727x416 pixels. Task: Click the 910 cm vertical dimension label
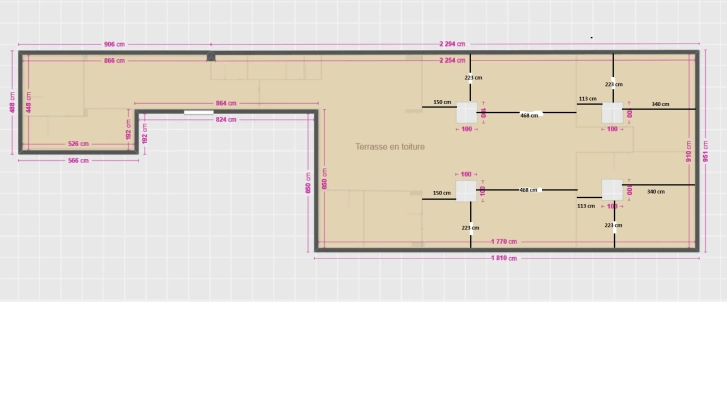coord(688,155)
